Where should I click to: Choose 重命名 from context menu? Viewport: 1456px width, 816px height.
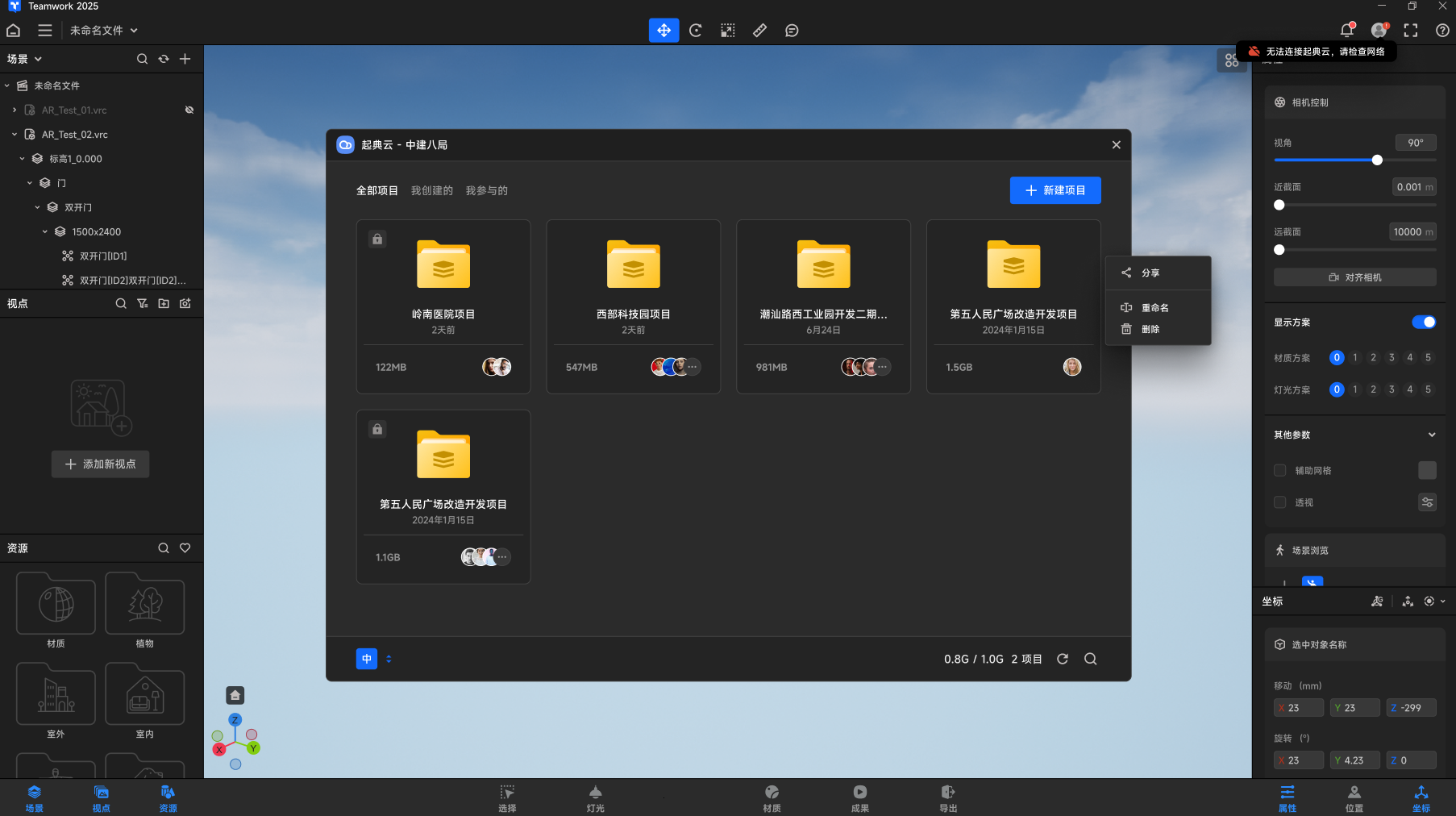1154,308
